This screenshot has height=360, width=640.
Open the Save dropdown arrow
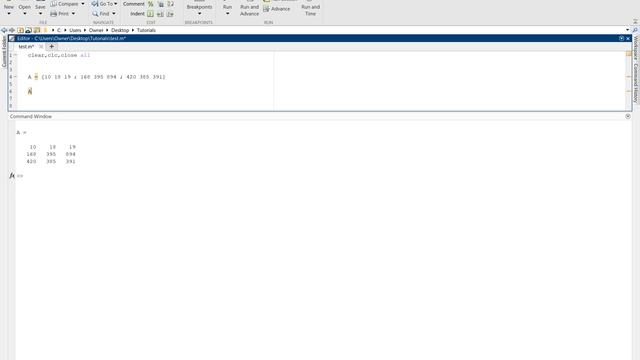40,14
